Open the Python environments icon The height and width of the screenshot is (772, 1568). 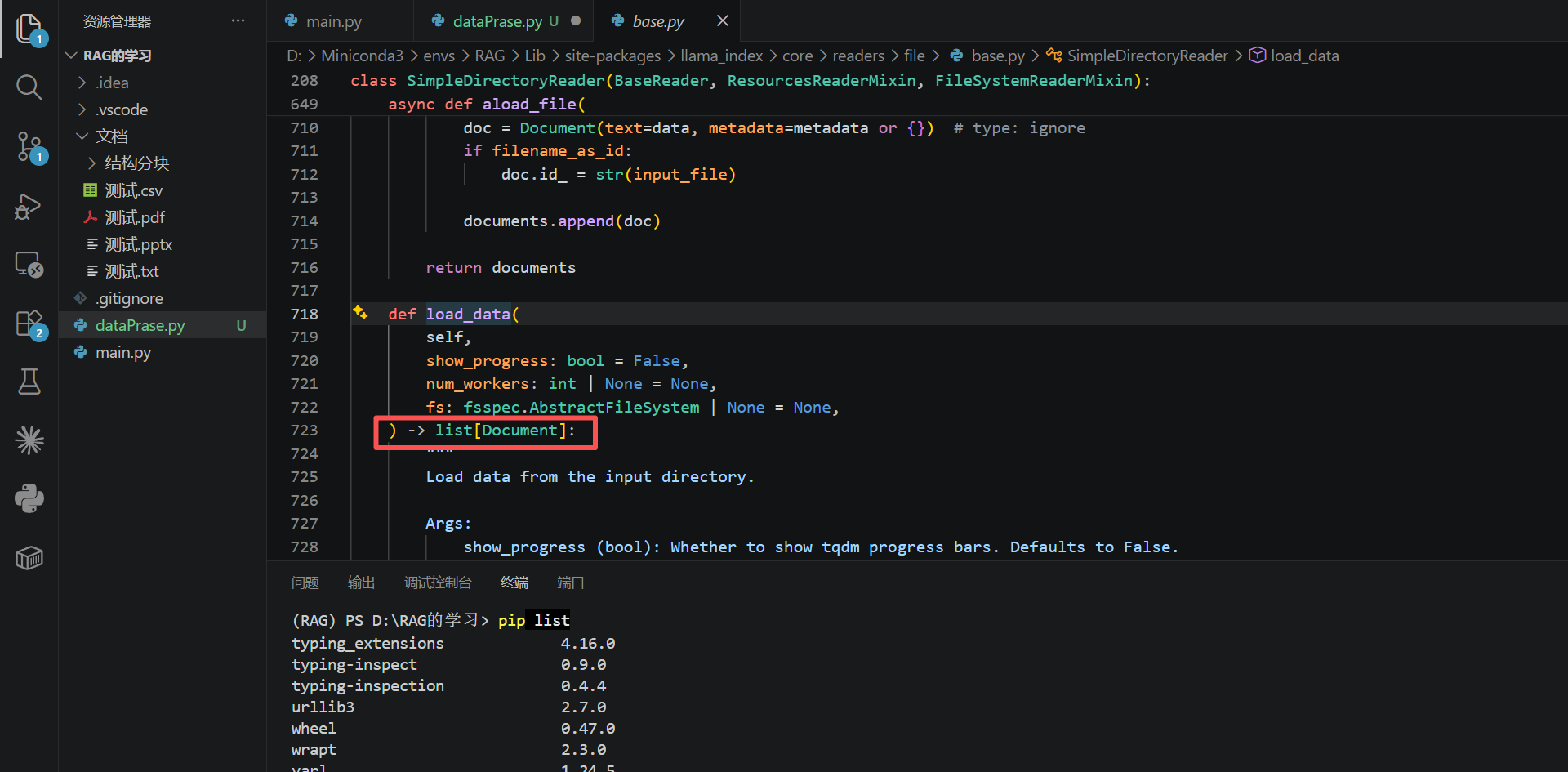[x=29, y=498]
